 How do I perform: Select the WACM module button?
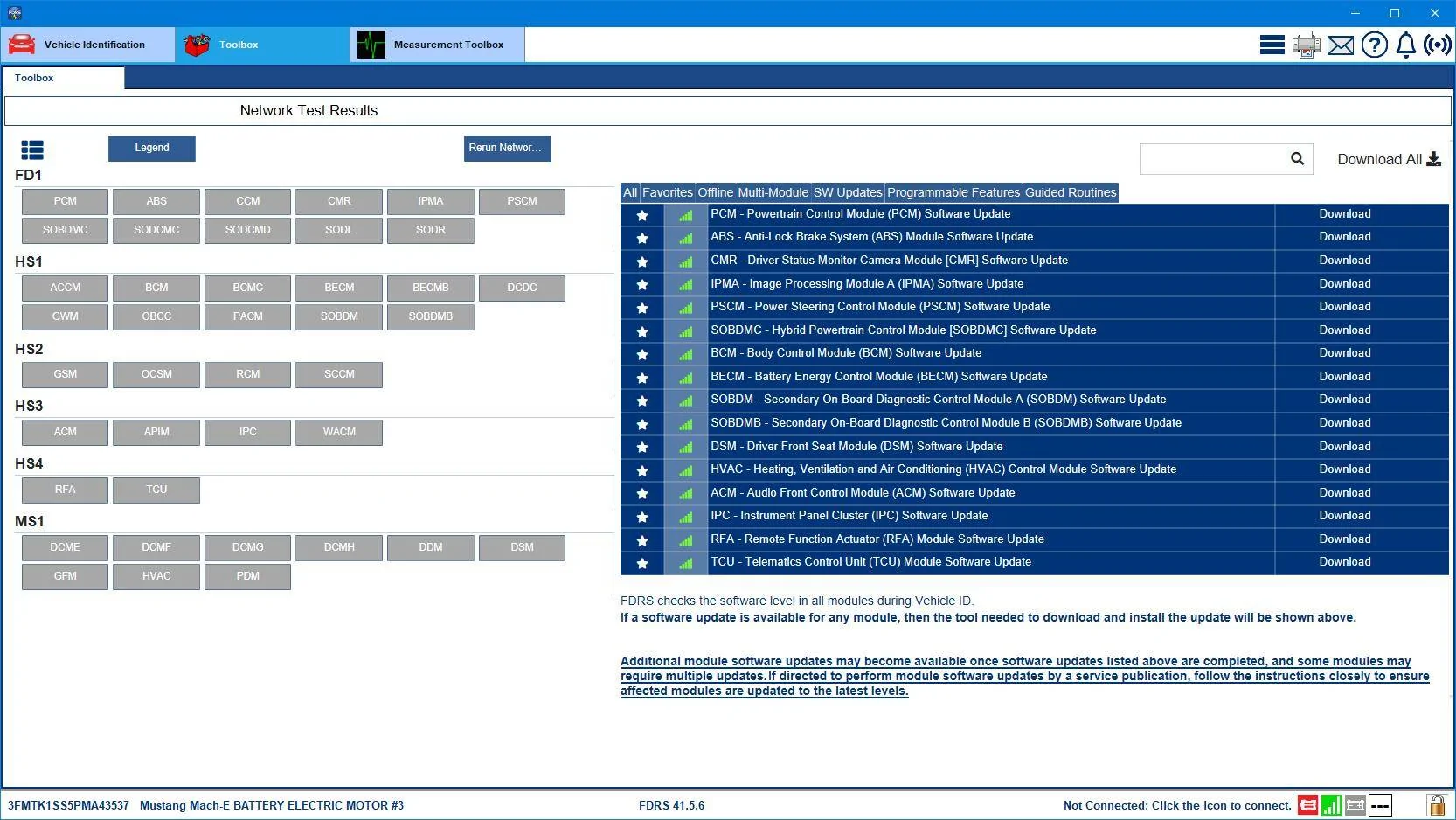339,432
